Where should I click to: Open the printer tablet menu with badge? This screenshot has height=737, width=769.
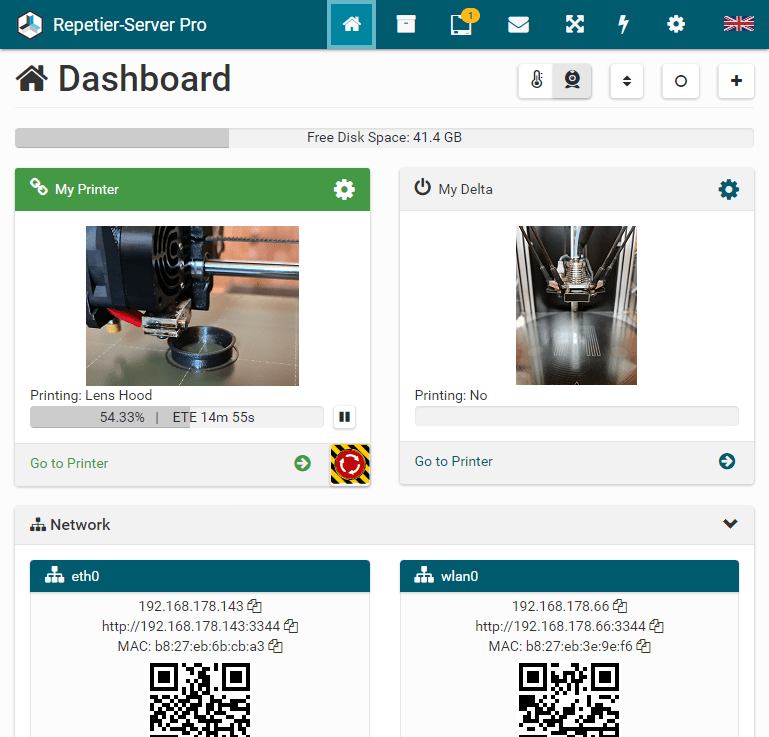(461, 25)
